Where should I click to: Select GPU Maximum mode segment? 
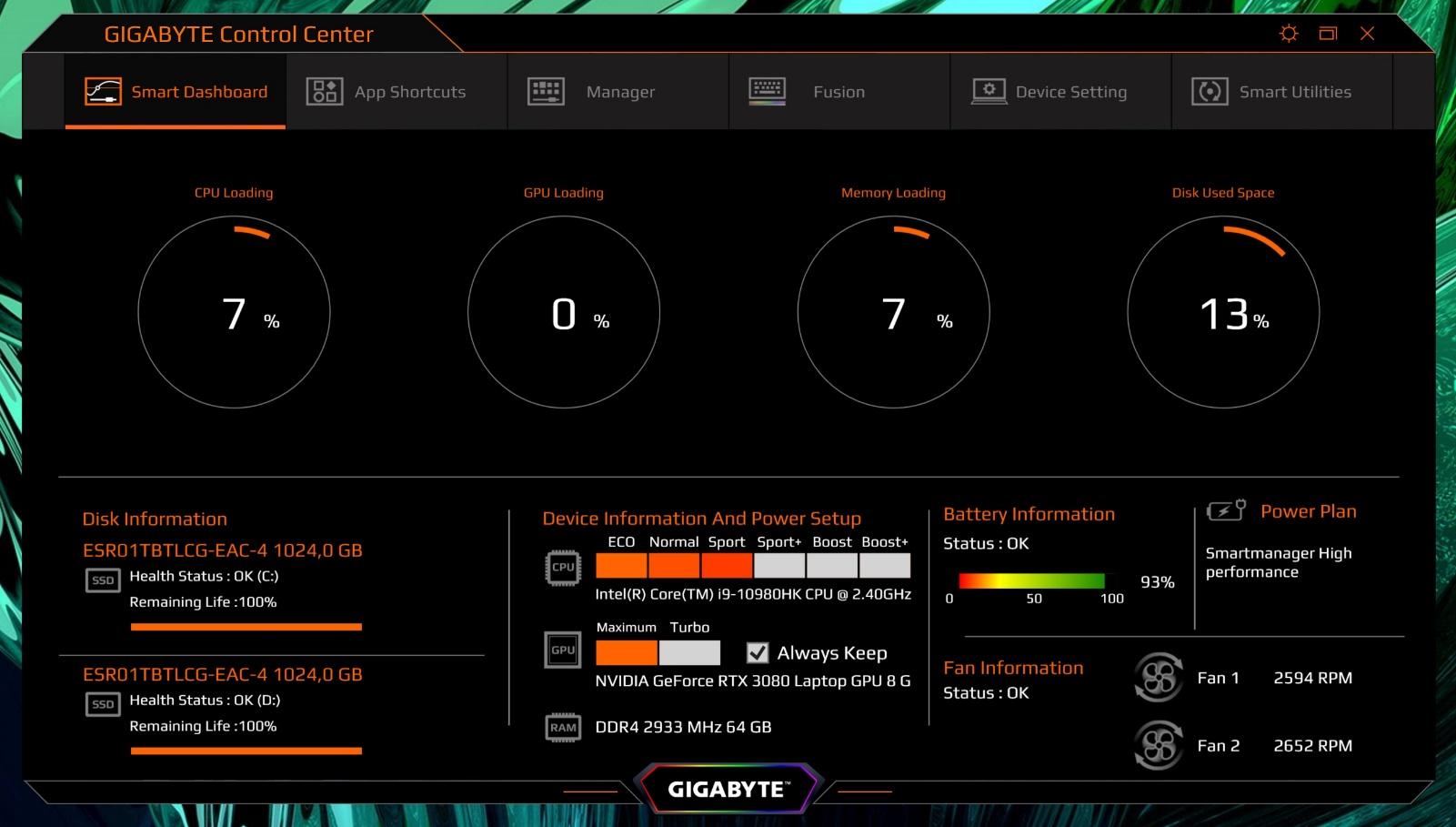tap(627, 652)
